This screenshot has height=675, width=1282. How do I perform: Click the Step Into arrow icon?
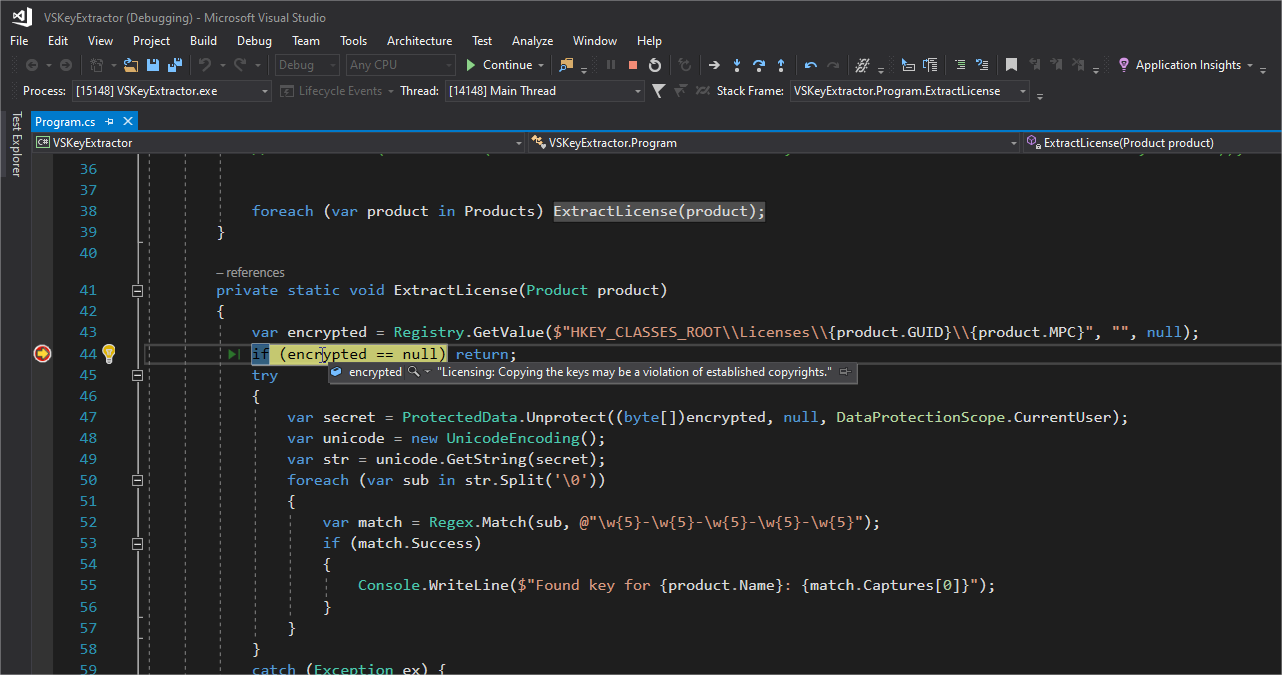click(737, 65)
